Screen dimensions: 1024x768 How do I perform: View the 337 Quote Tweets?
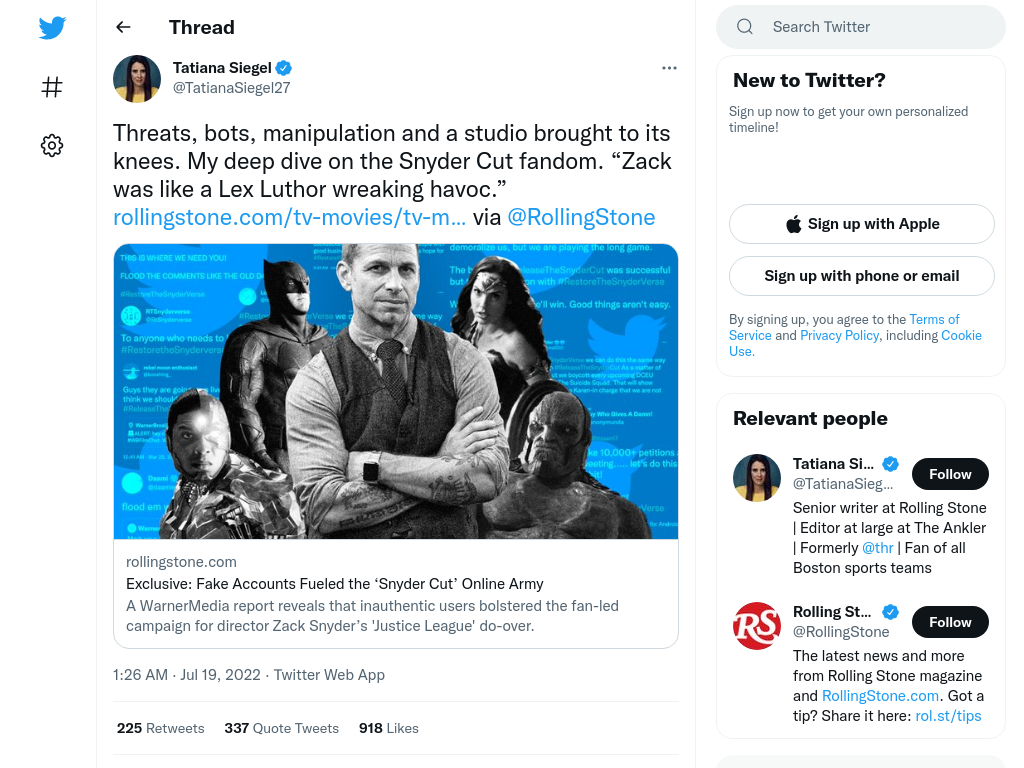281,728
